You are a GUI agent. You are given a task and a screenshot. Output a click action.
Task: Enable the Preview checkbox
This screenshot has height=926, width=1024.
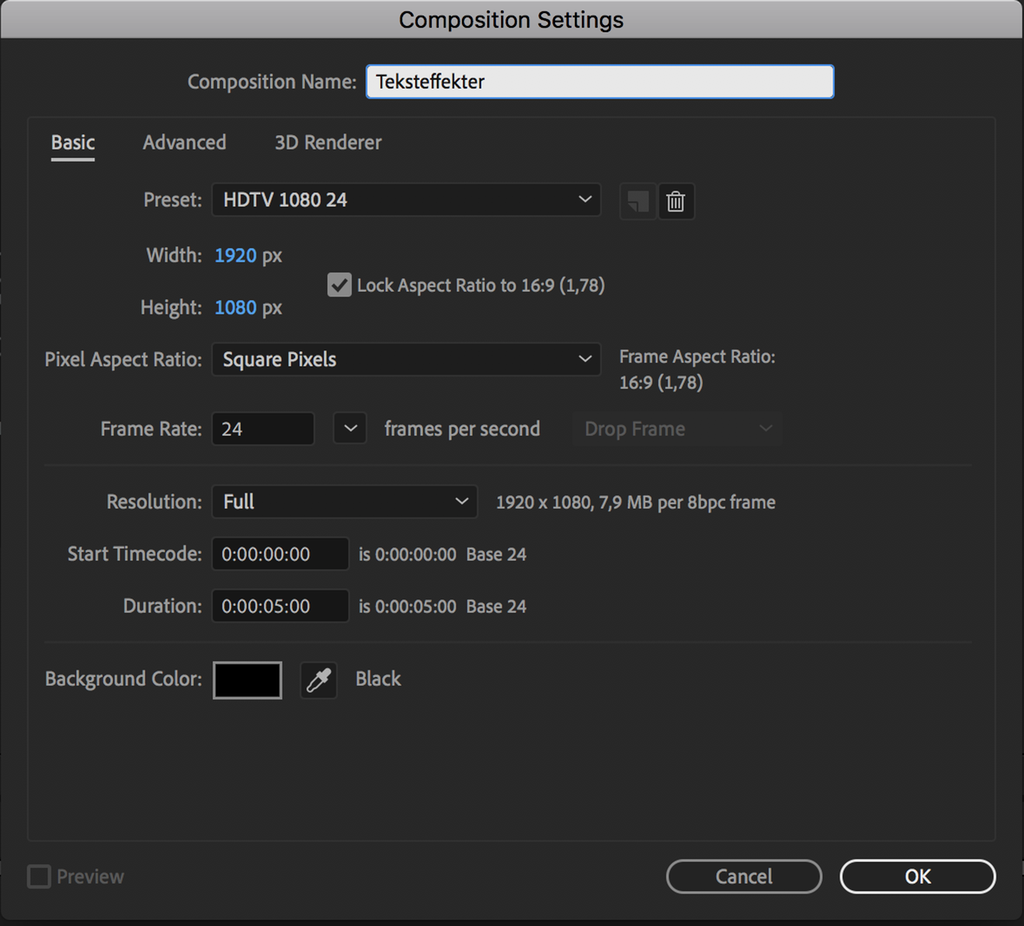point(39,876)
